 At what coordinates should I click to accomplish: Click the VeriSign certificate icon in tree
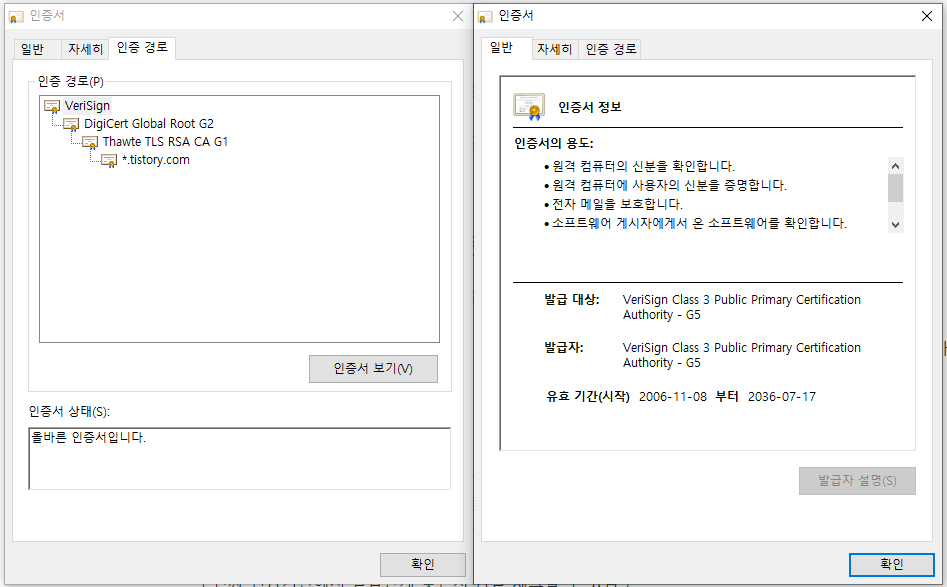point(53,107)
